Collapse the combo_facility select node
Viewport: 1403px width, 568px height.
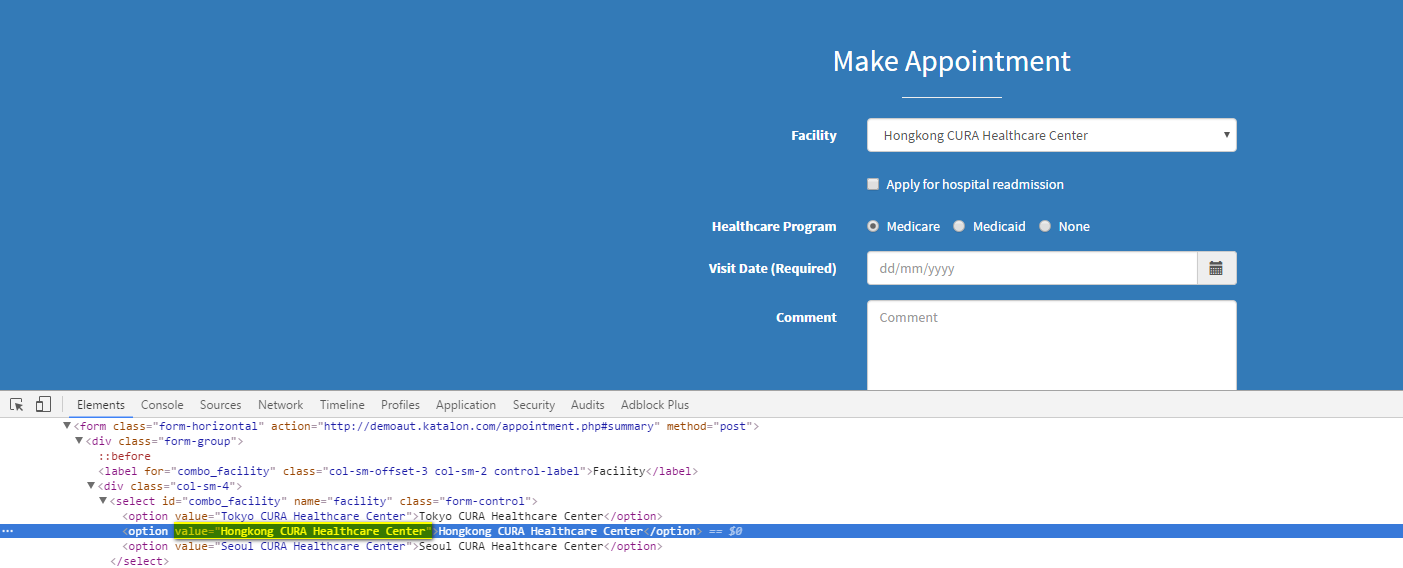[x=103, y=501]
